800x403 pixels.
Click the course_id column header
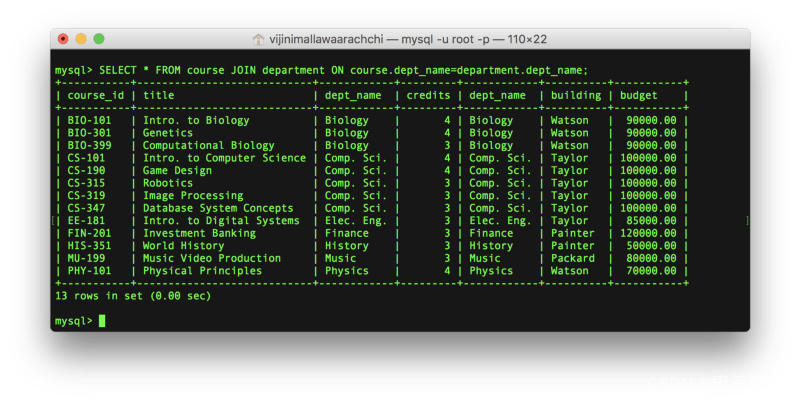coord(95,95)
